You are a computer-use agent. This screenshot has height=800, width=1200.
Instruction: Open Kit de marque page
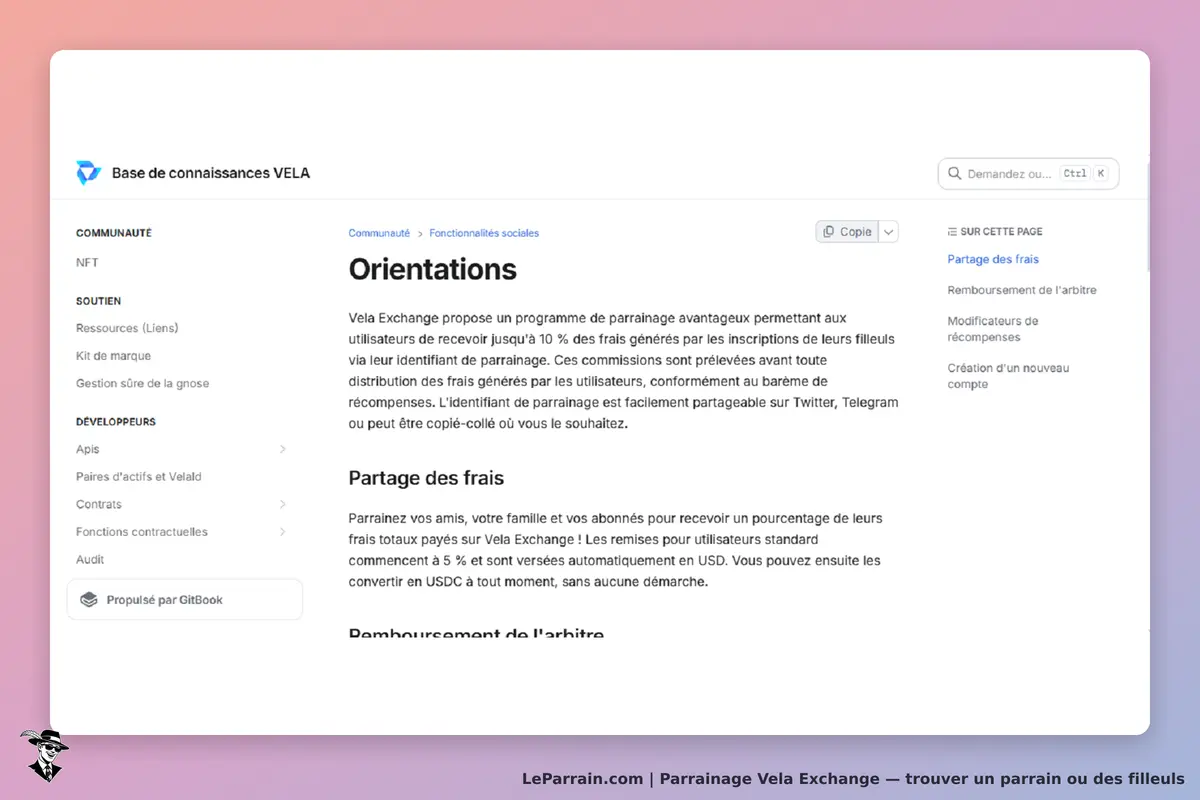point(113,356)
